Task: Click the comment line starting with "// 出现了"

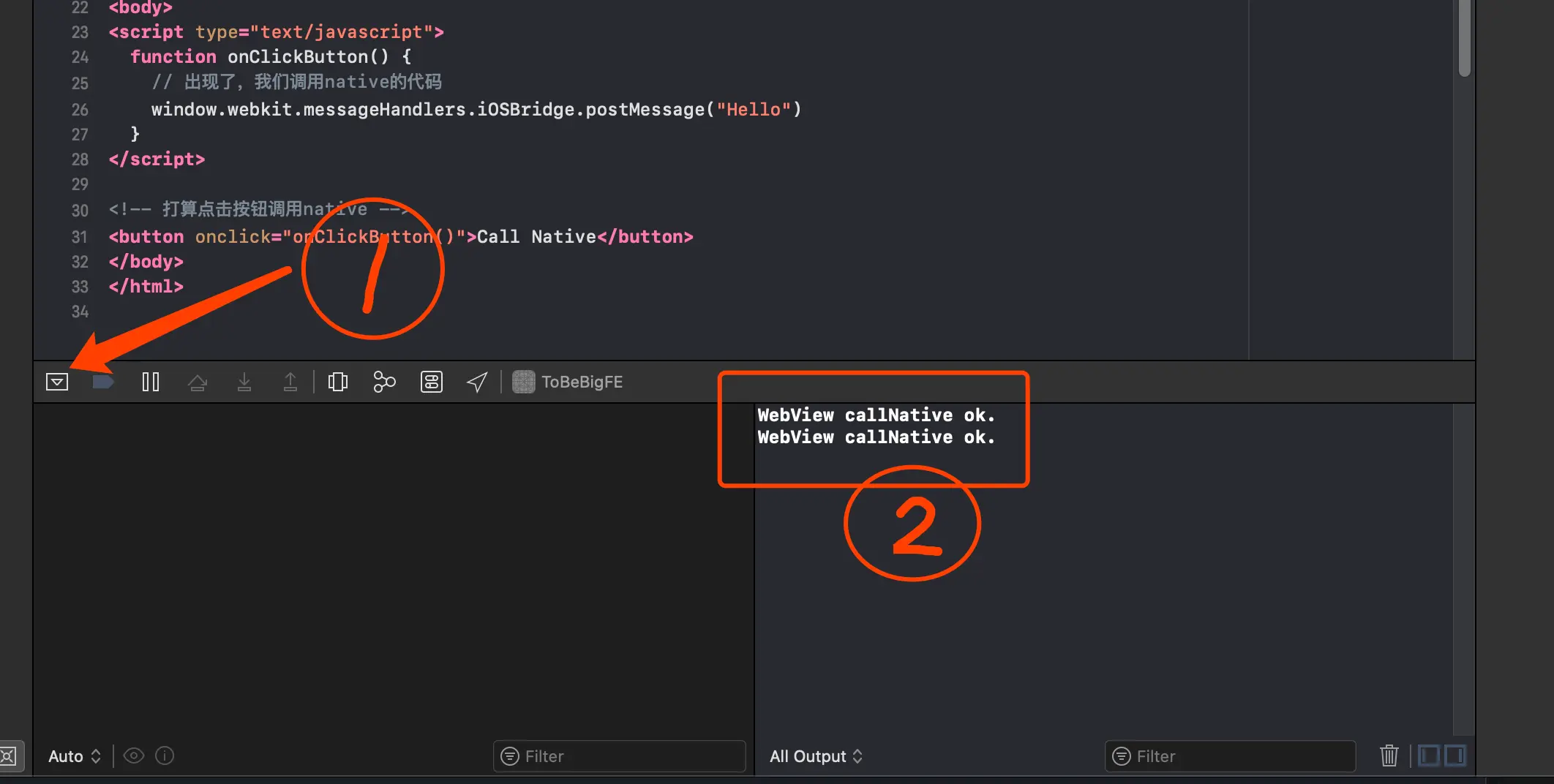Action: pos(296,82)
